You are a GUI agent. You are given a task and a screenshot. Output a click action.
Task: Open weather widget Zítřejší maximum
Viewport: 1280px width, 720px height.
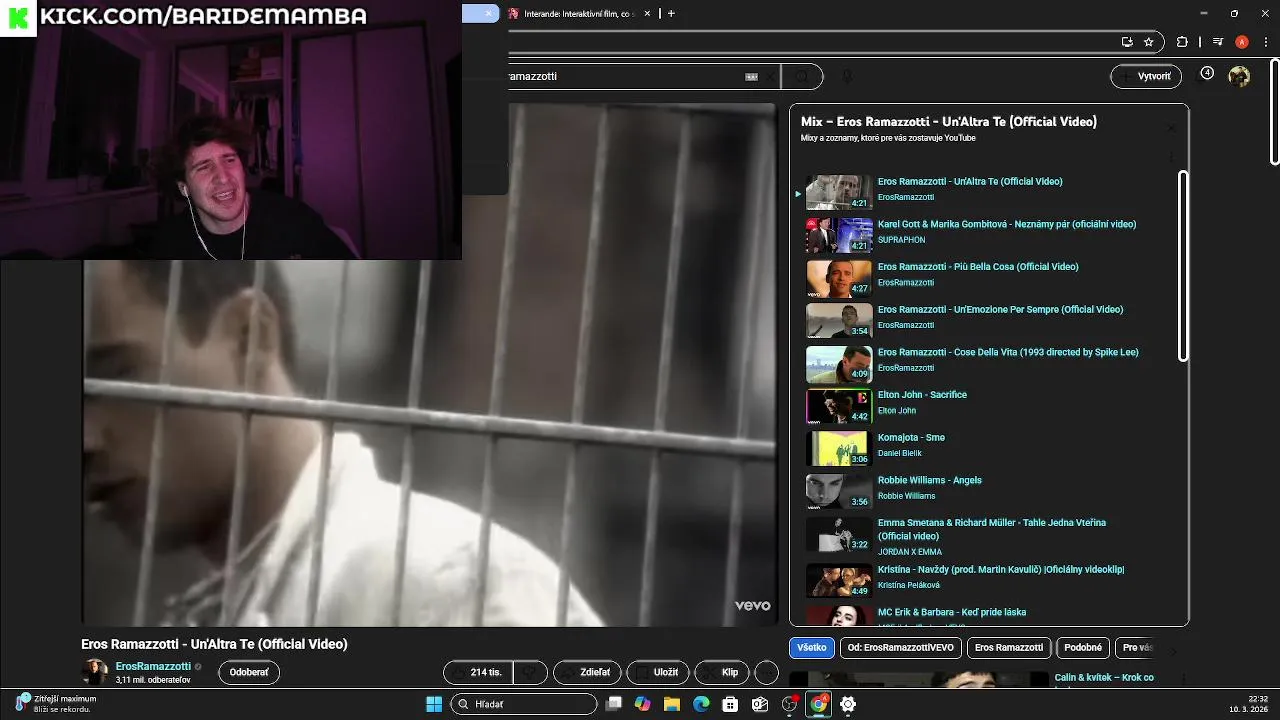coord(56,704)
